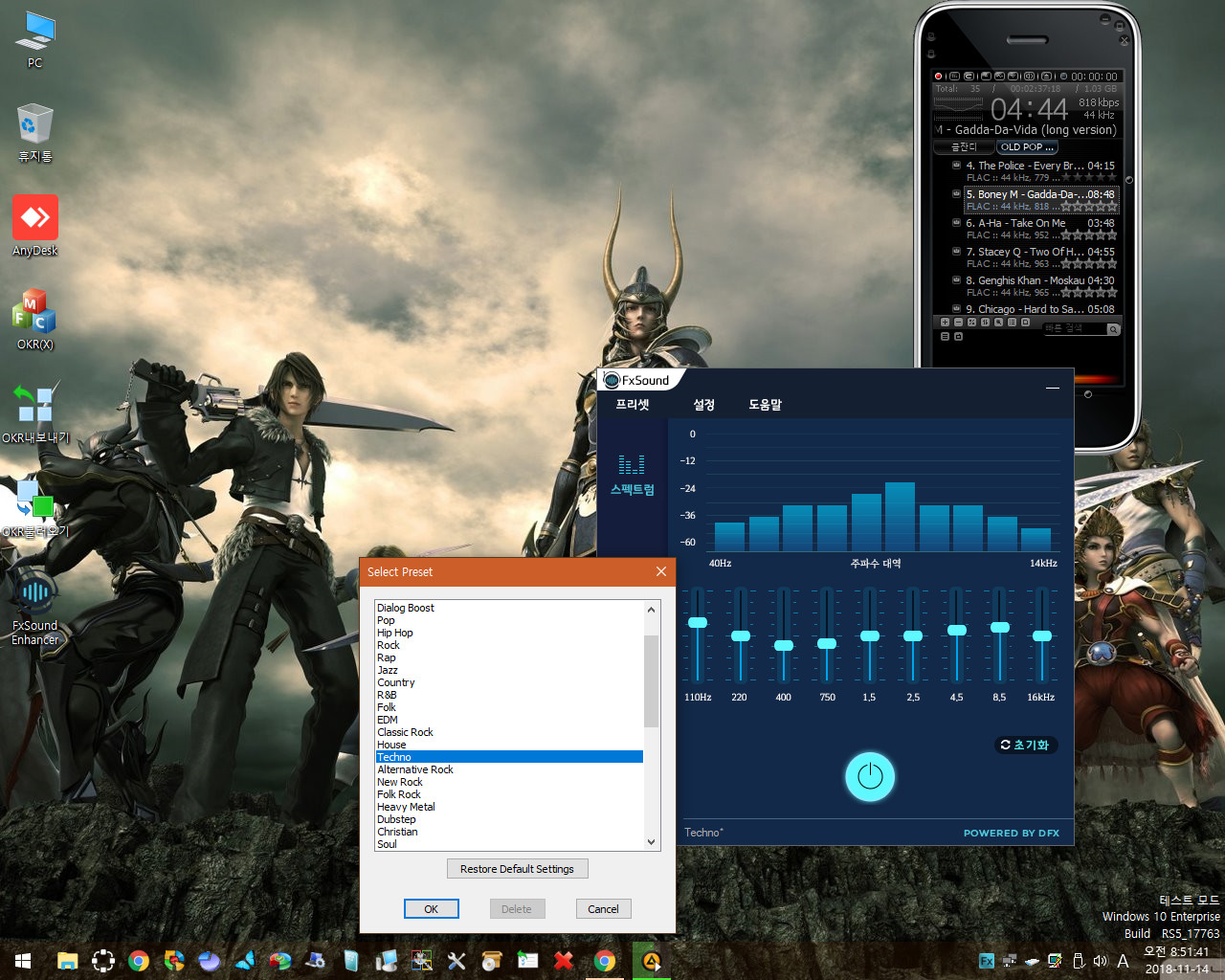1225x980 pixels.
Task: Click the preset list scroll-down arrow
Action: coord(651,842)
